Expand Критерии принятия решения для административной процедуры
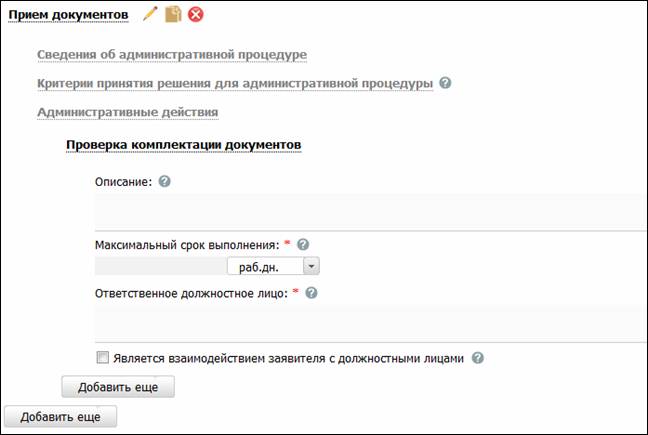 [x=235, y=83]
